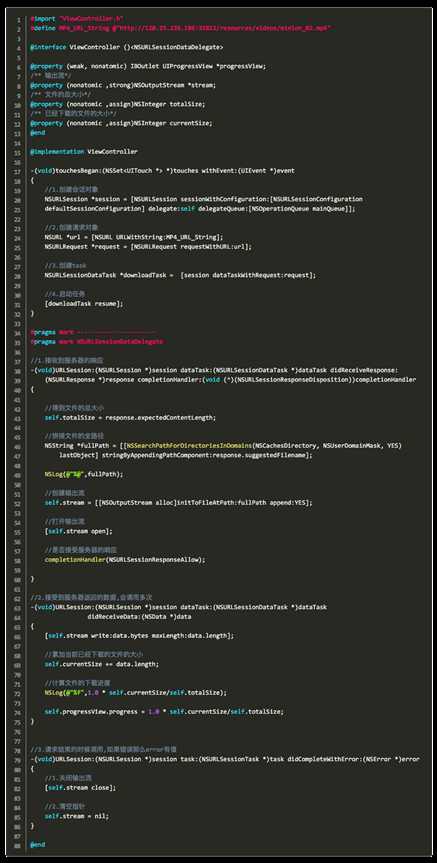Click the [self.stream open]; statement
Viewport: 437px width, 863px height.
pyautogui.click(x=79, y=531)
